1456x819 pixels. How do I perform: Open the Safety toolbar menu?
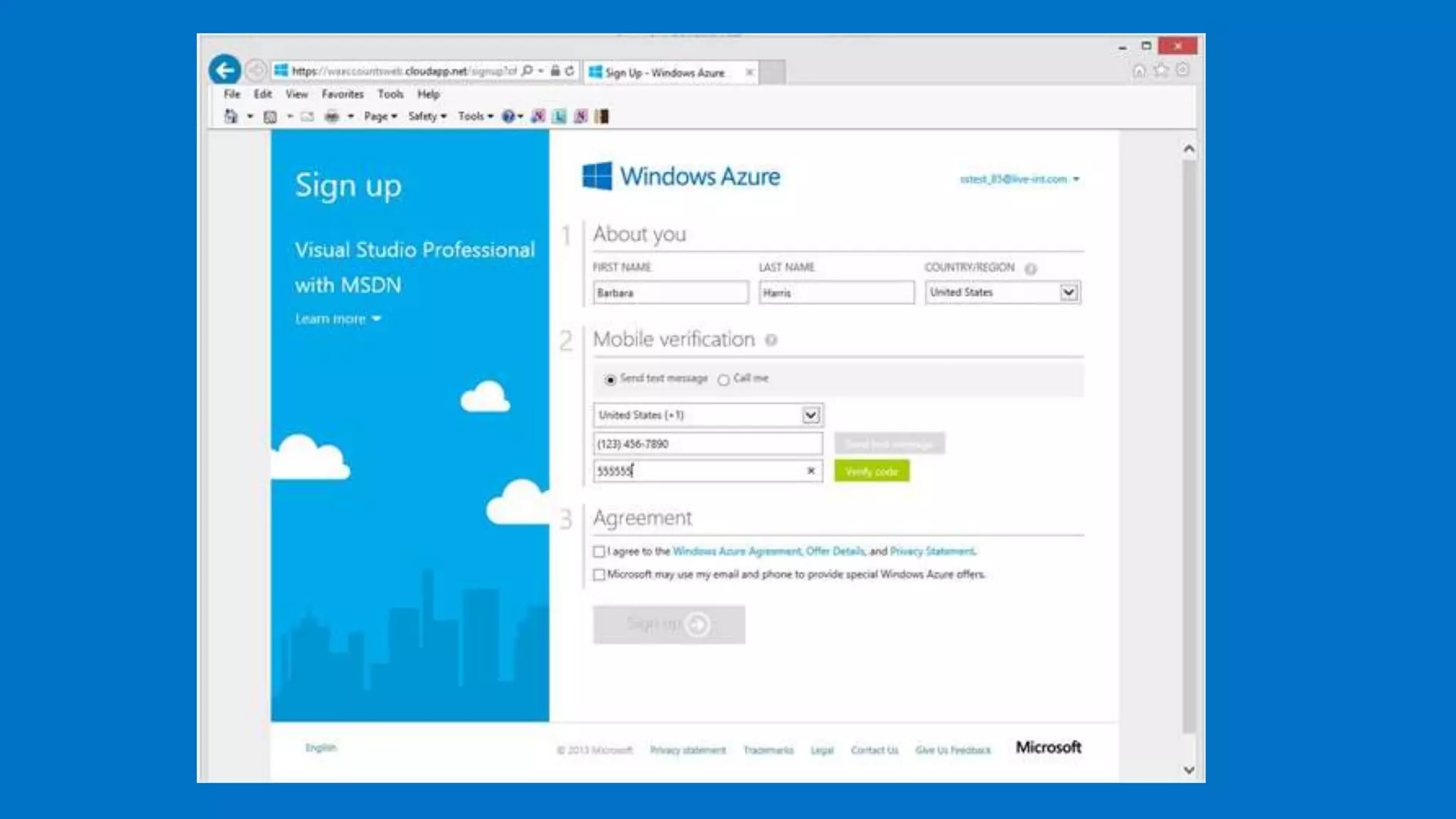point(427,117)
